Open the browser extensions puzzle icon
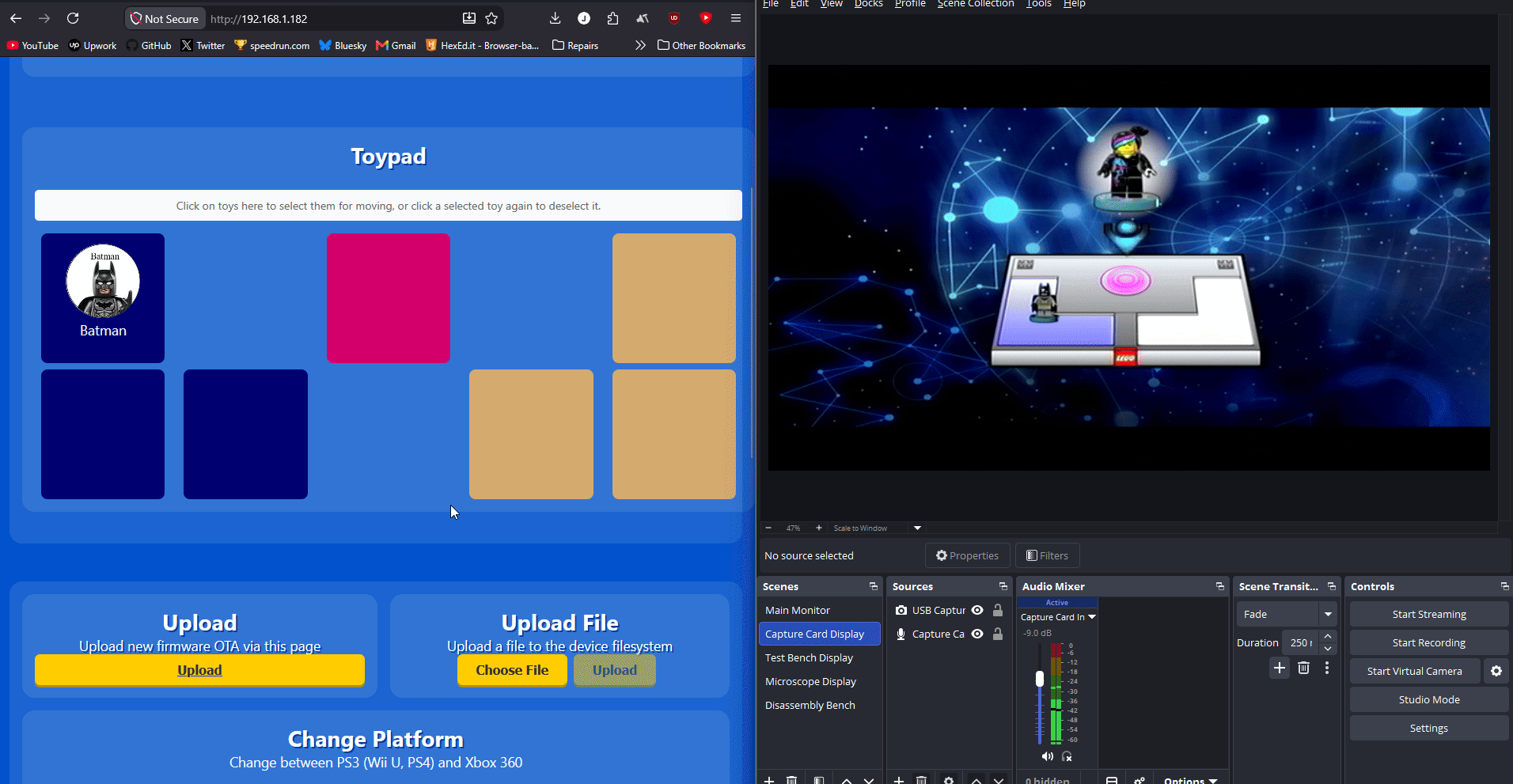Screen dimensions: 1513x784 (x=612, y=18)
